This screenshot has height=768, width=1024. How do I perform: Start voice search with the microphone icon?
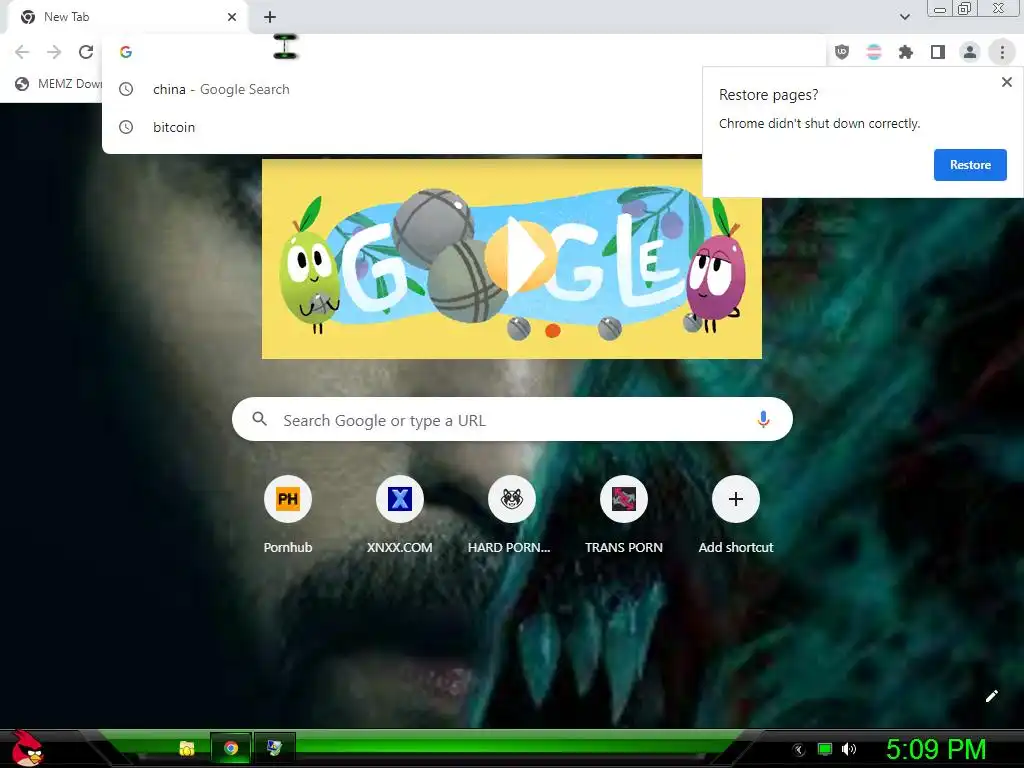coord(763,419)
